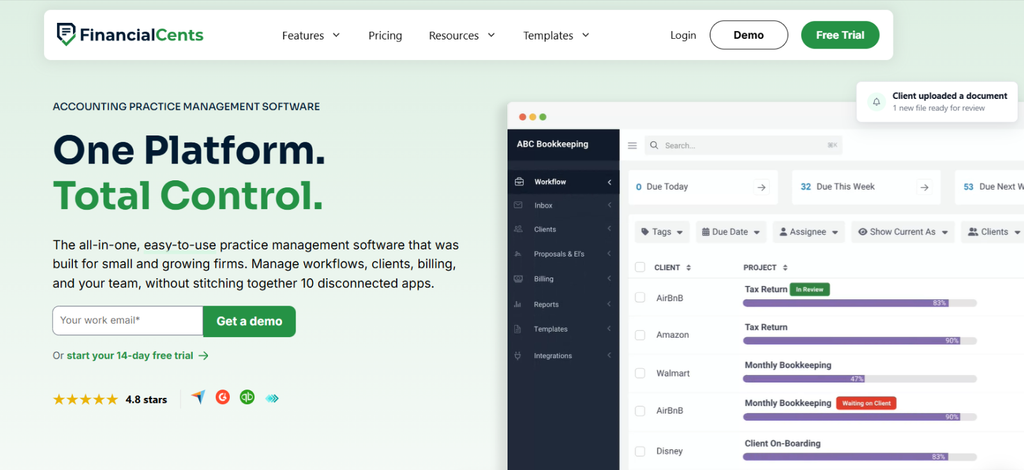The height and width of the screenshot is (470, 1024).
Task: Select Workflow in the app sidebar
Action: point(564,182)
